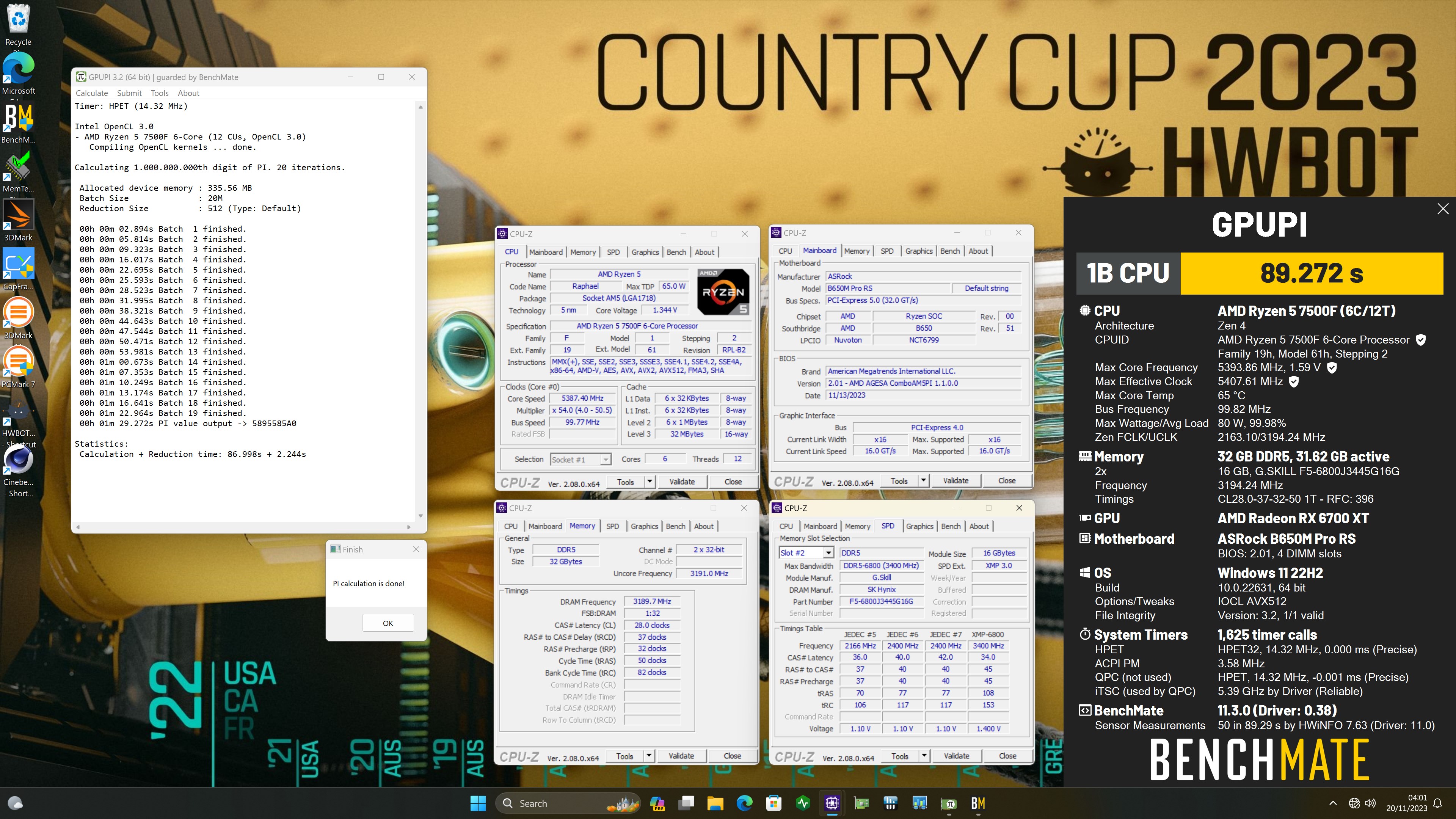This screenshot has height=819, width=1456.
Task: Open the notification bell in the taskbar
Action: 1437,803
